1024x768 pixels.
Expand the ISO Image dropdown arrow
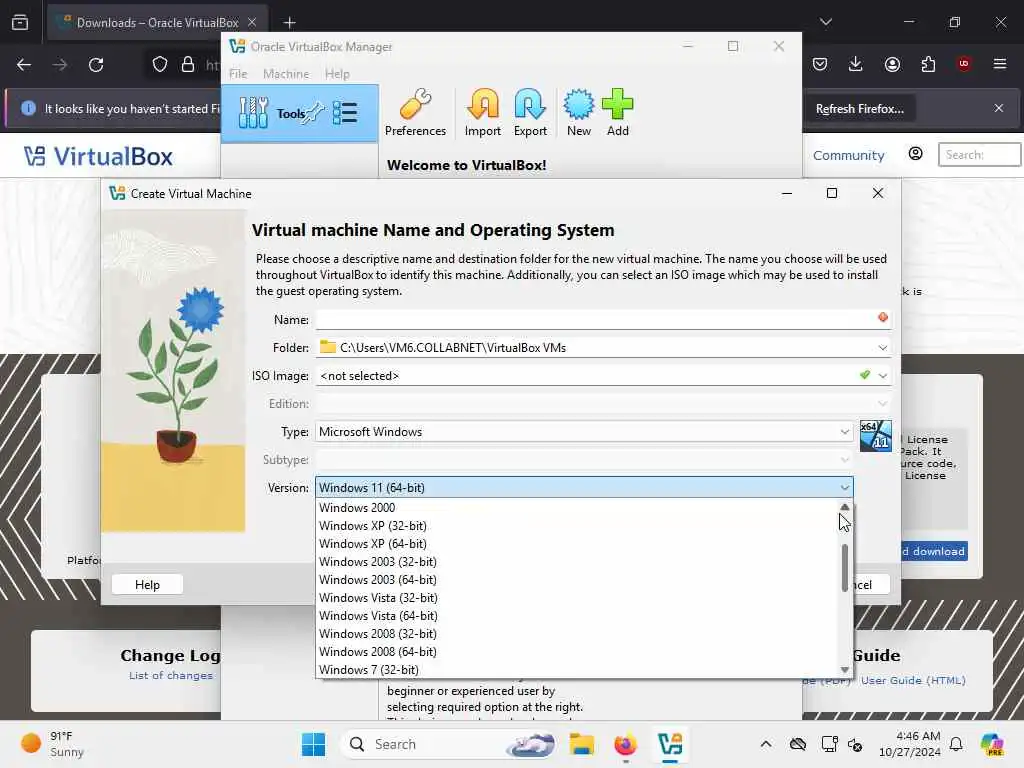tap(882, 376)
